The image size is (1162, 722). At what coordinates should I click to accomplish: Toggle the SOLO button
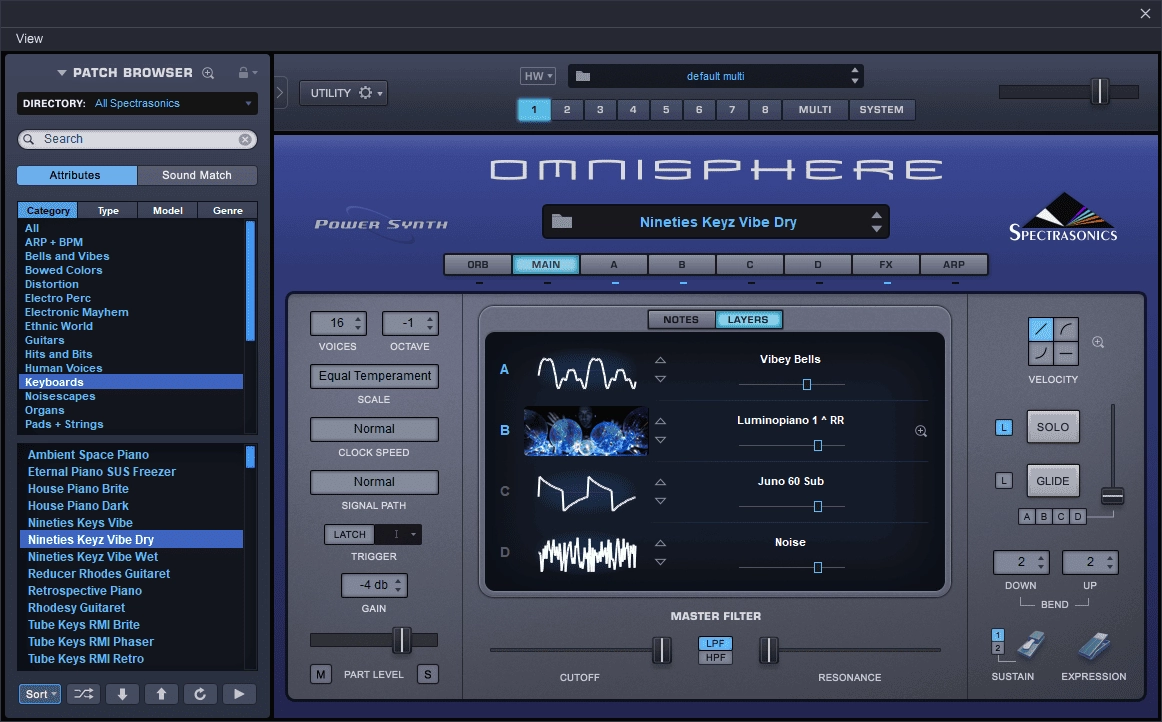tap(1053, 427)
